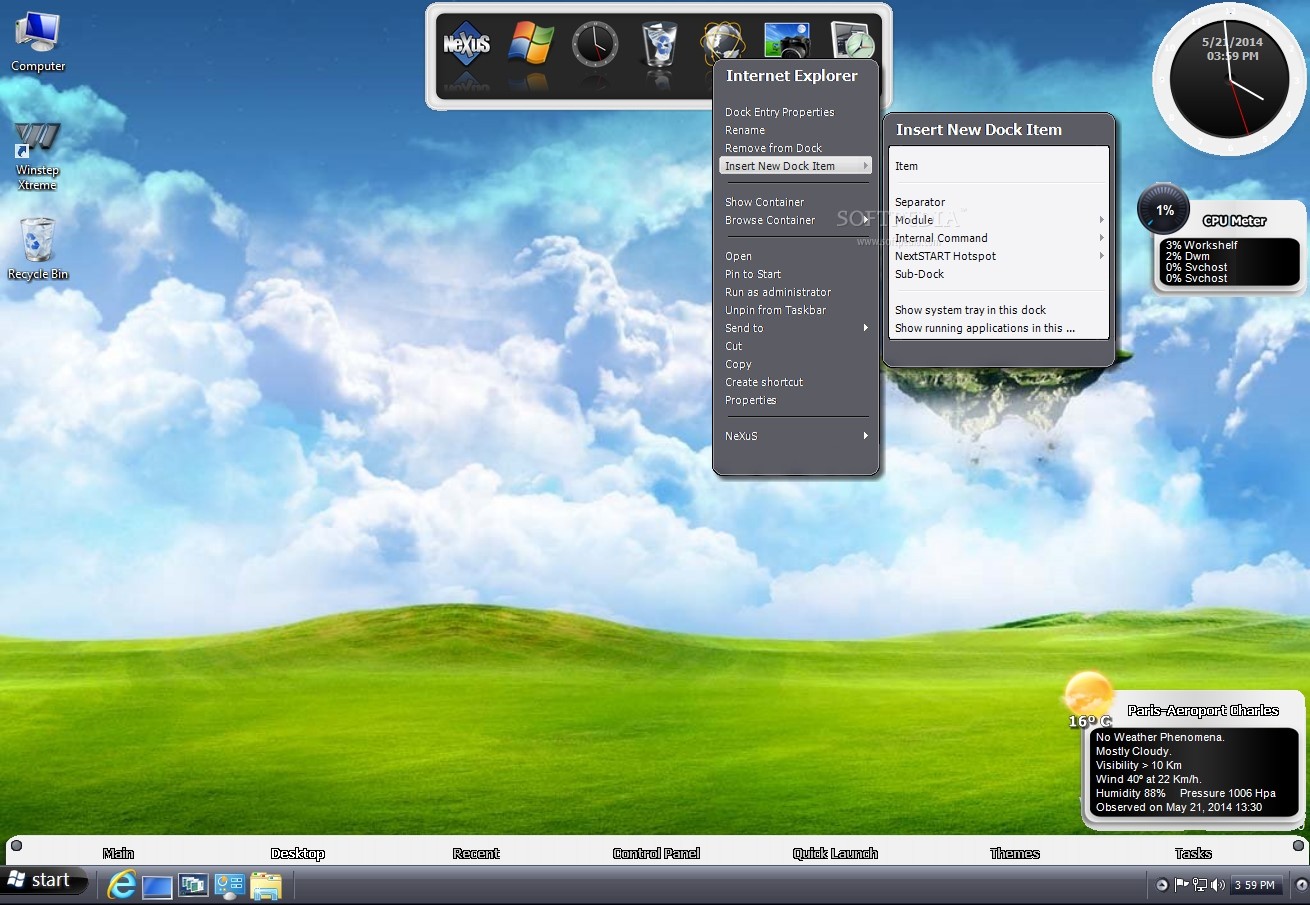This screenshot has width=1310, height=905.
Task: Click the flag notification tray icon
Action: [x=1181, y=885]
